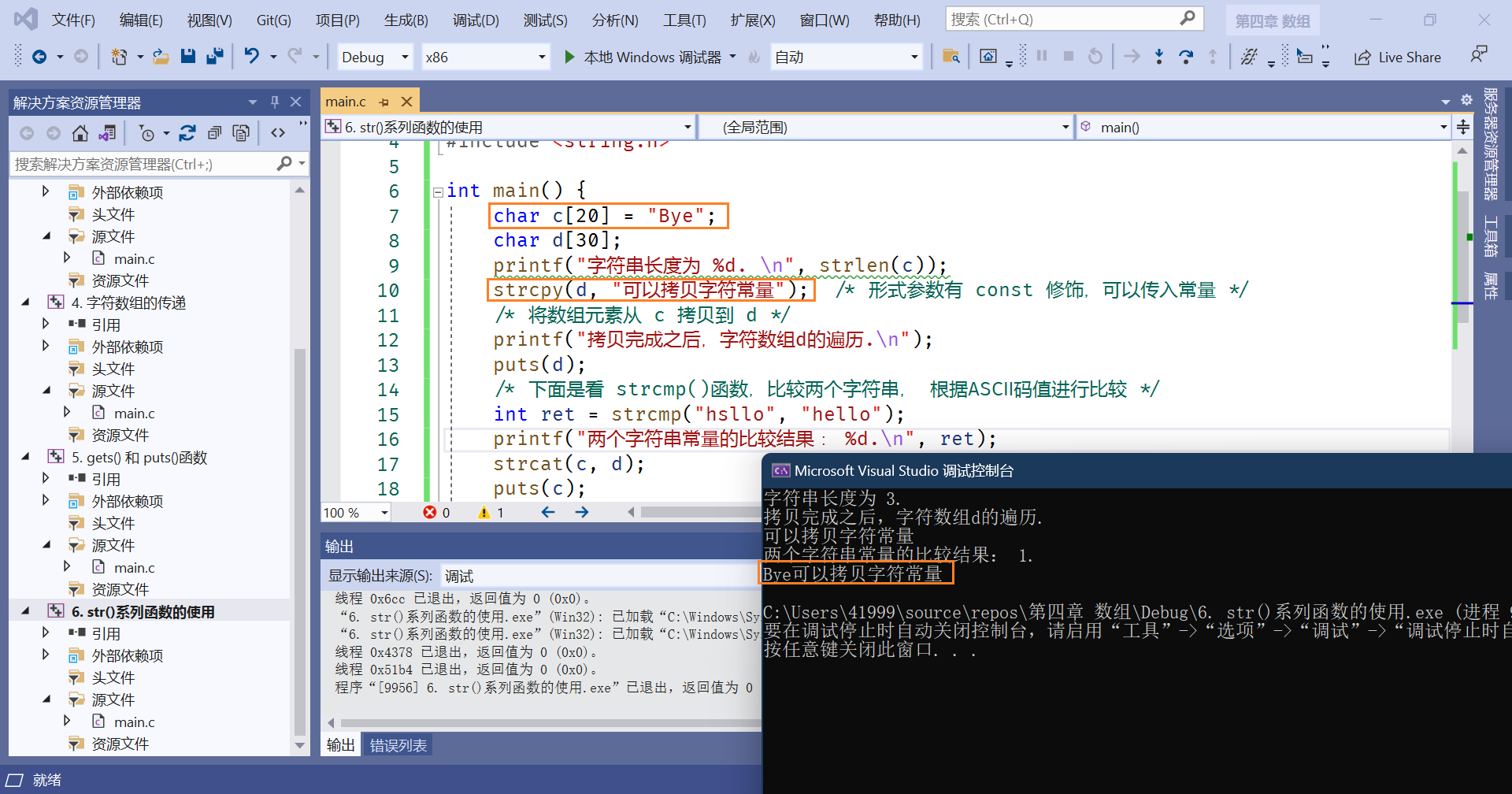1512x794 pixels.
Task: Click the Save All icon
Action: point(214,57)
